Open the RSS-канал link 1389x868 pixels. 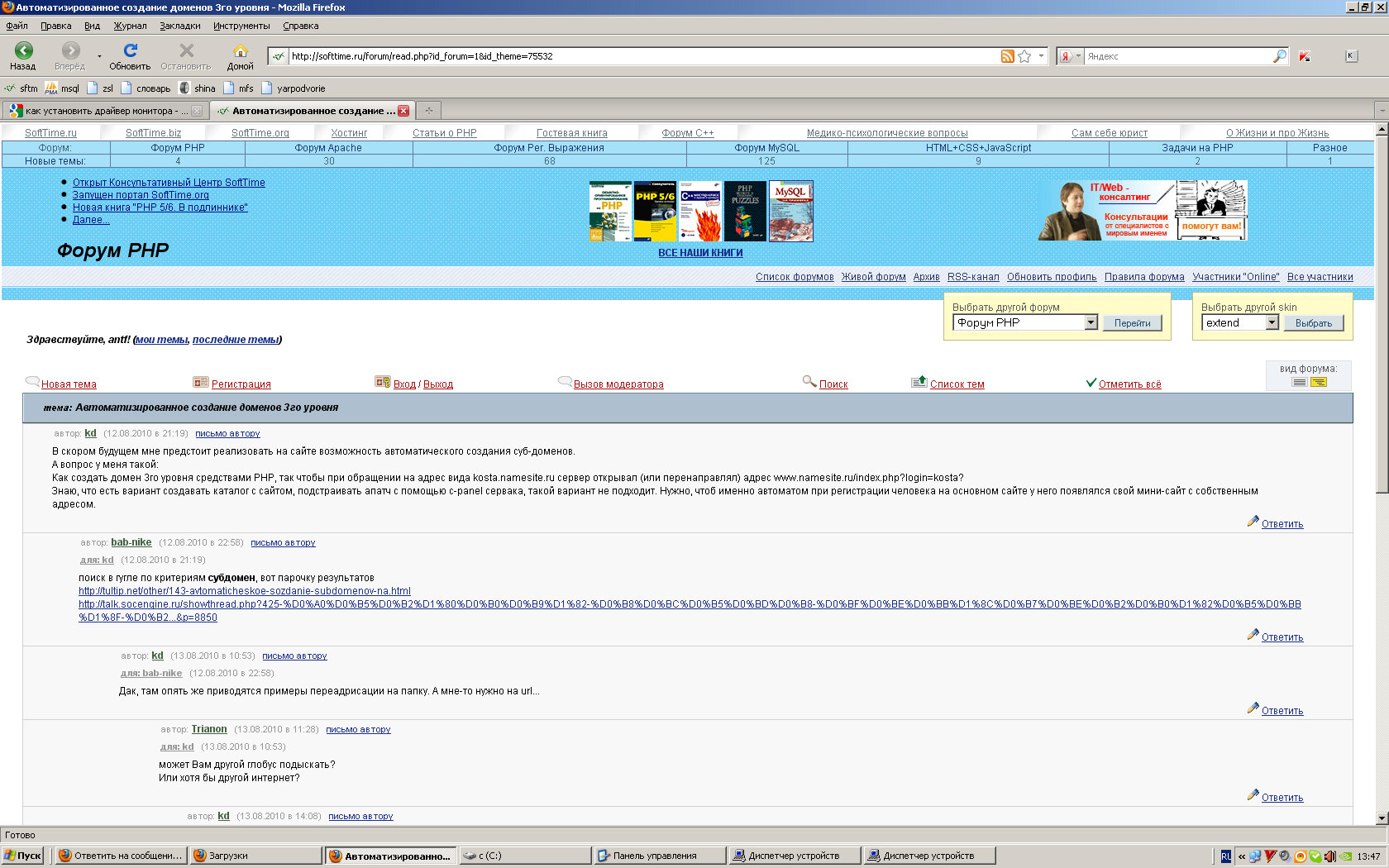tap(973, 277)
